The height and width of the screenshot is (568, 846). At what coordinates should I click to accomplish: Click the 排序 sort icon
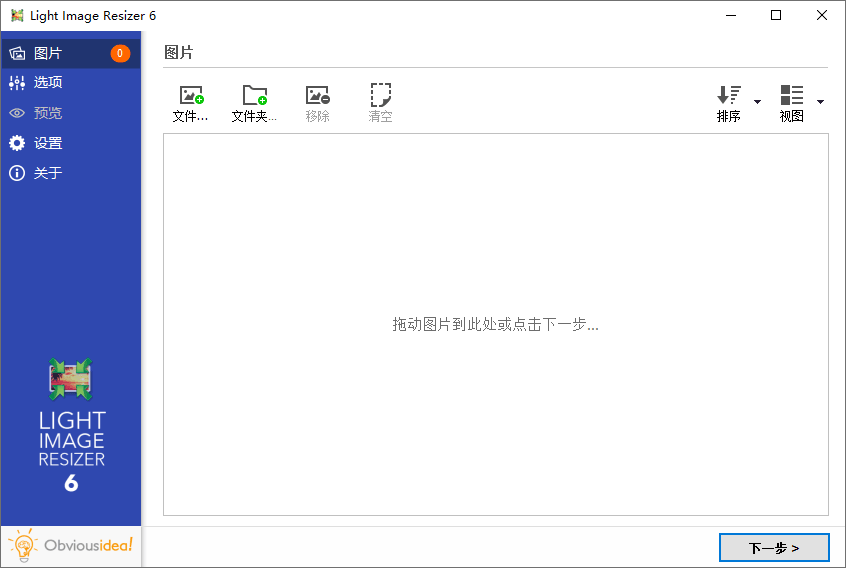pyautogui.click(x=729, y=96)
